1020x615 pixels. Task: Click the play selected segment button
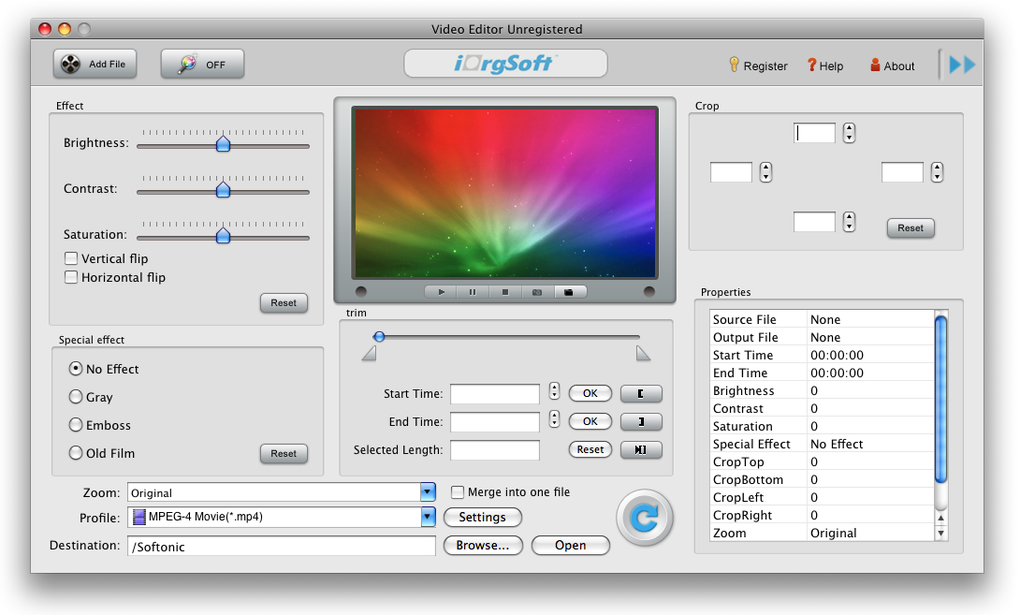(x=641, y=450)
